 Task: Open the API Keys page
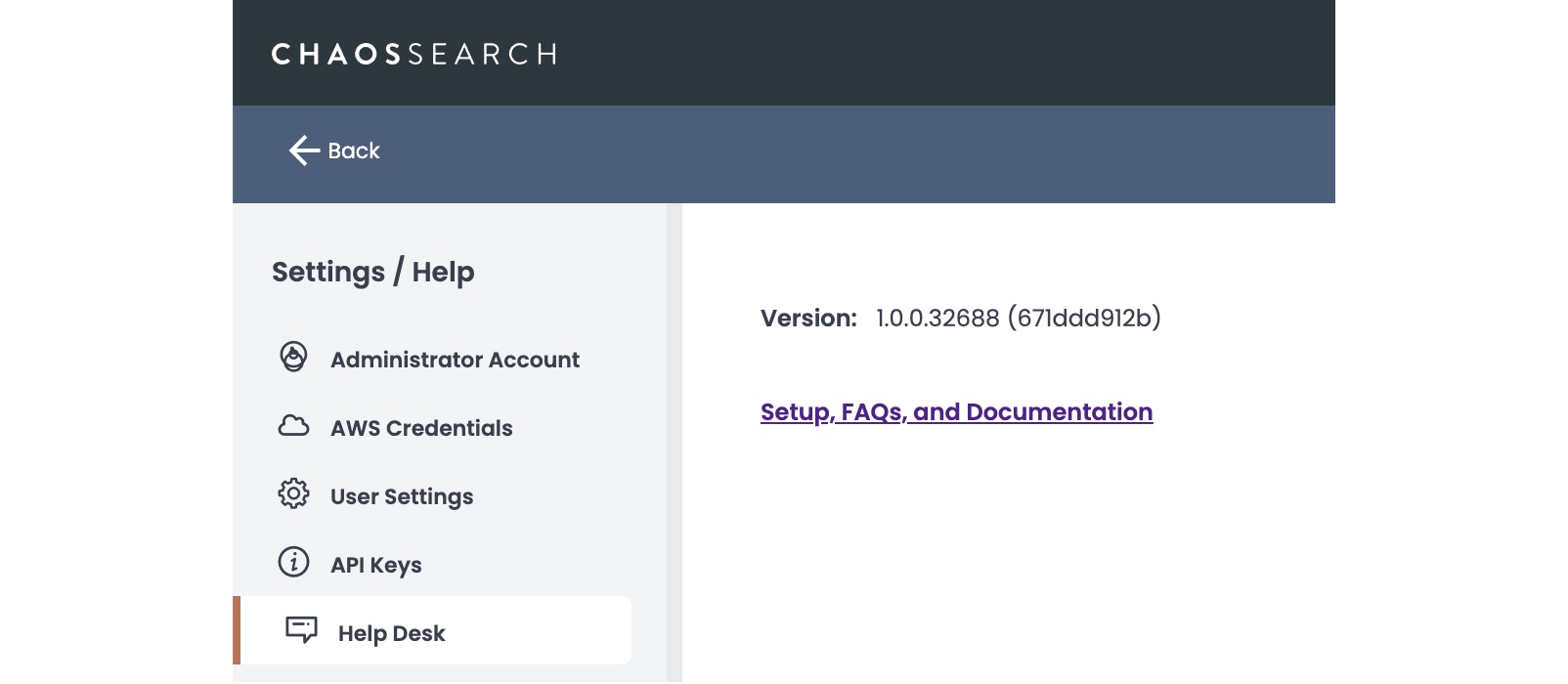(x=376, y=565)
